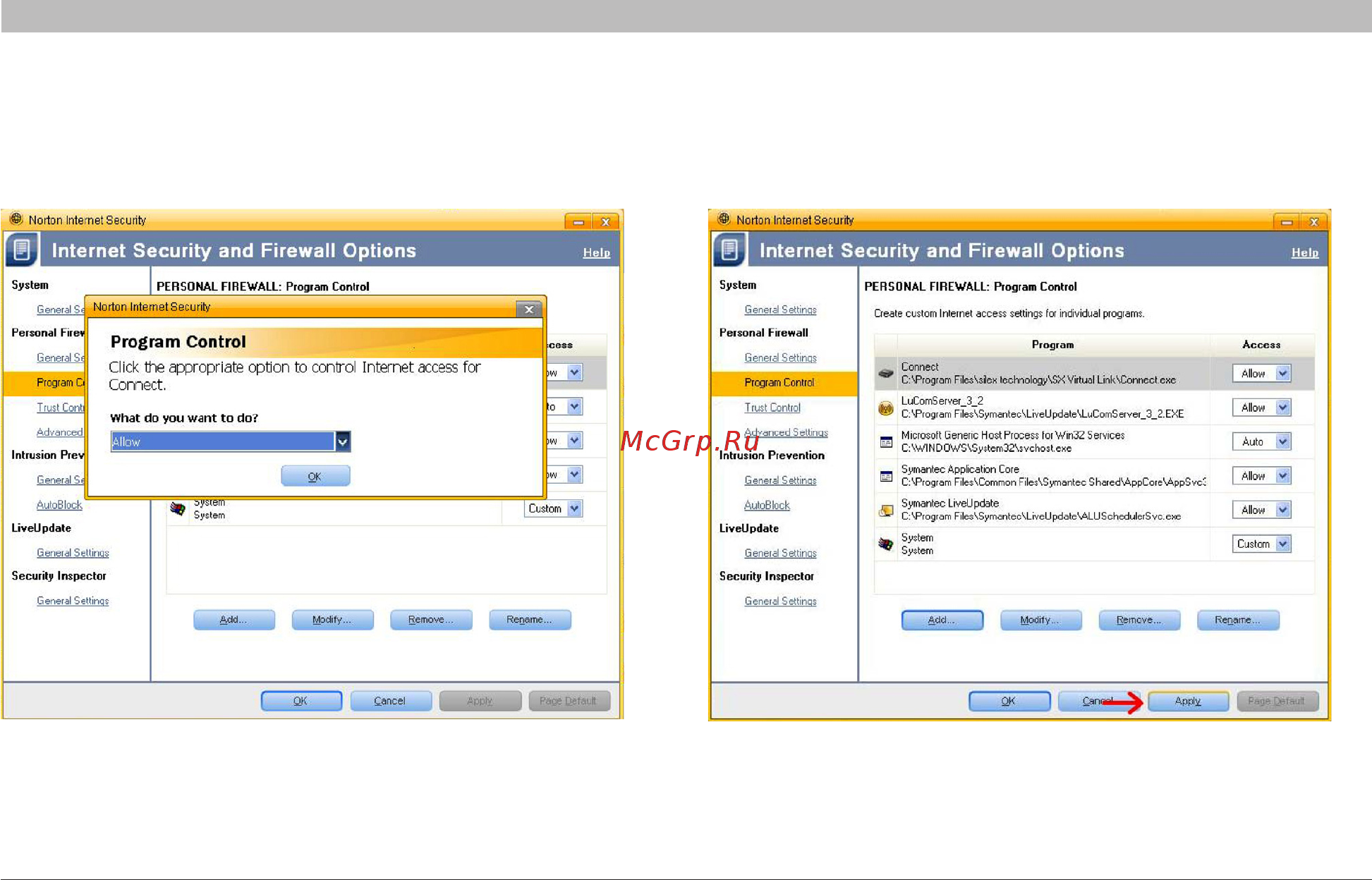This screenshot has width=1372, height=880.
Task: Click the System row icon in the right window
Action: [886, 544]
